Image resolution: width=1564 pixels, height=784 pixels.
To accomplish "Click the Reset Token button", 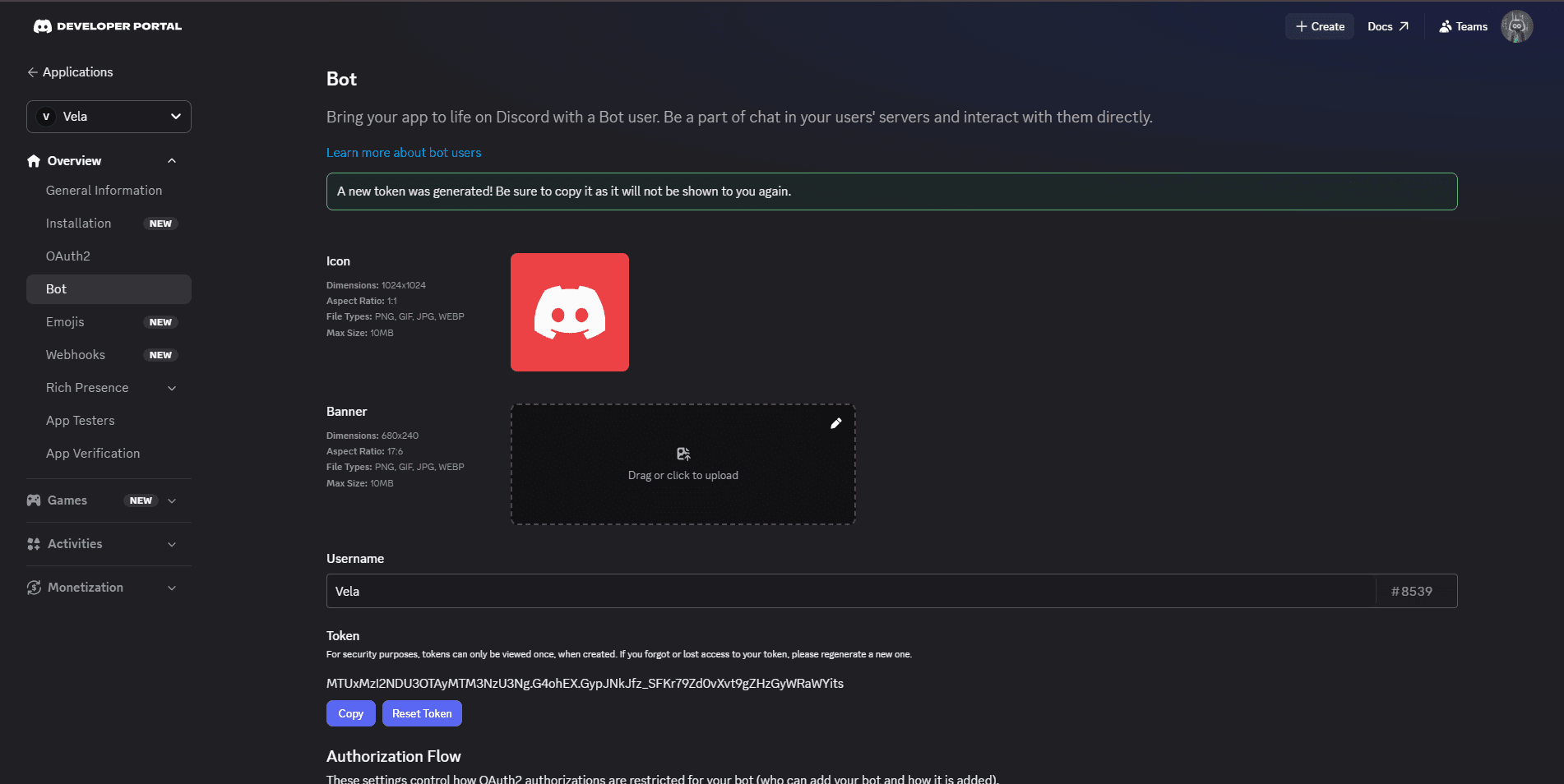I will click(422, 713).
